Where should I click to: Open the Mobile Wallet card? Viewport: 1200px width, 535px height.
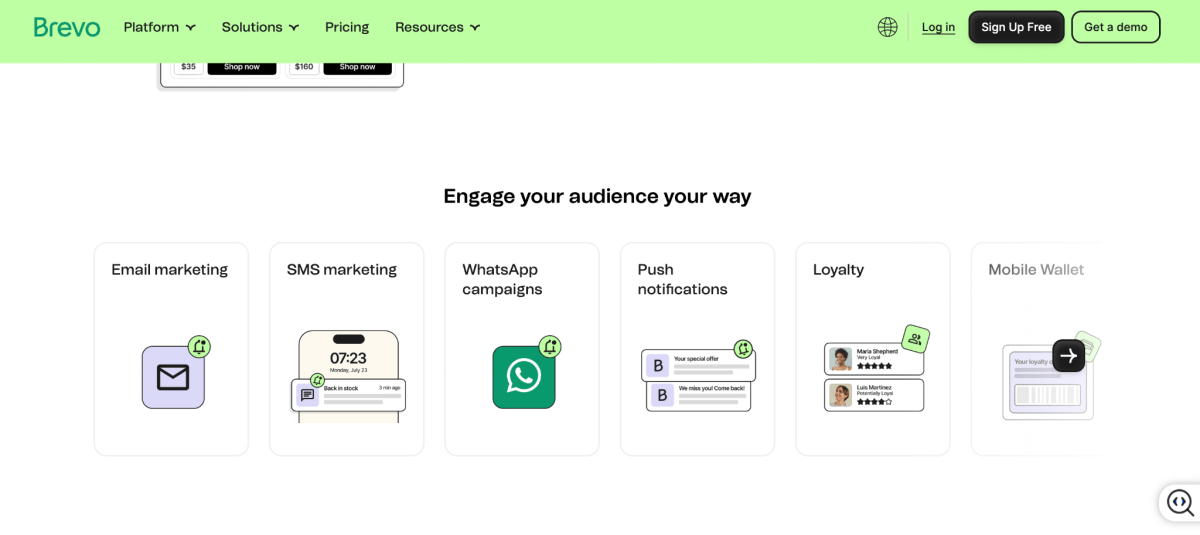1036,349
